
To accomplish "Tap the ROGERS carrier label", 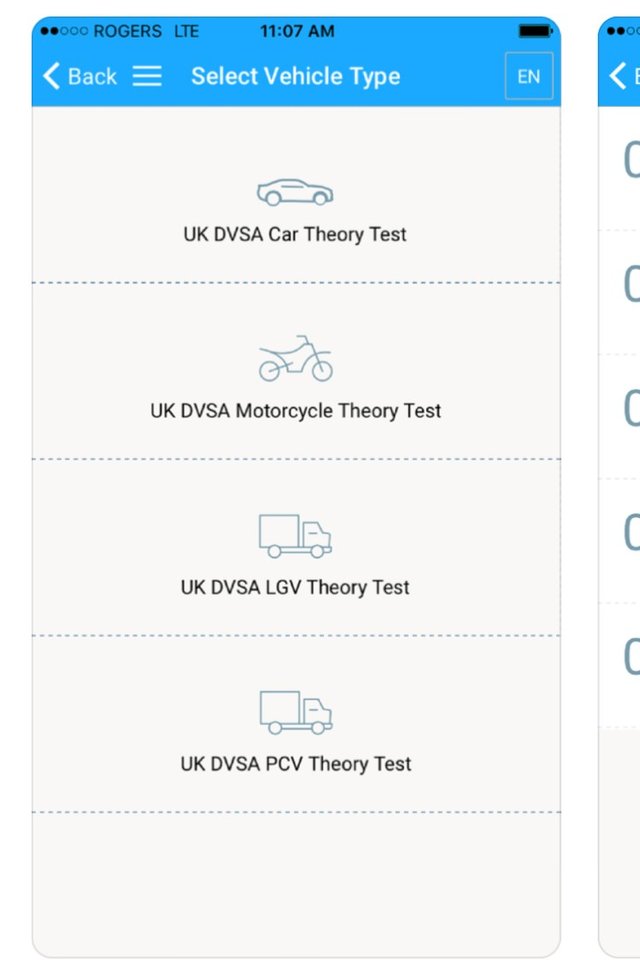I will [127, 31].
